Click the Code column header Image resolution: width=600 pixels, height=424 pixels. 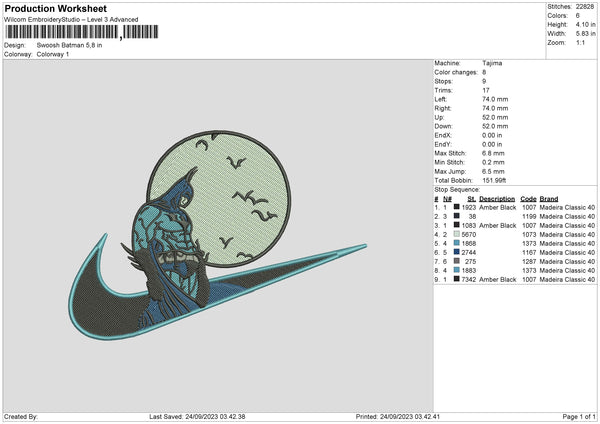coord(528,199)
